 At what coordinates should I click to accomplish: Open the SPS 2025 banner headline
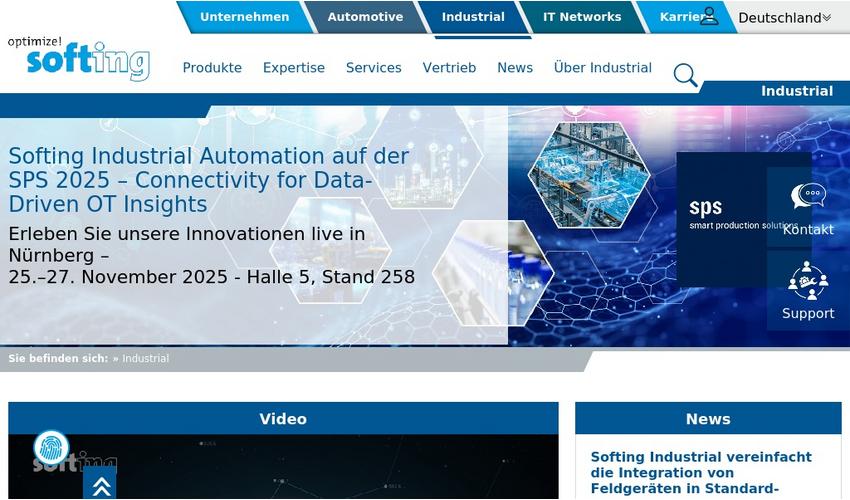209,180
